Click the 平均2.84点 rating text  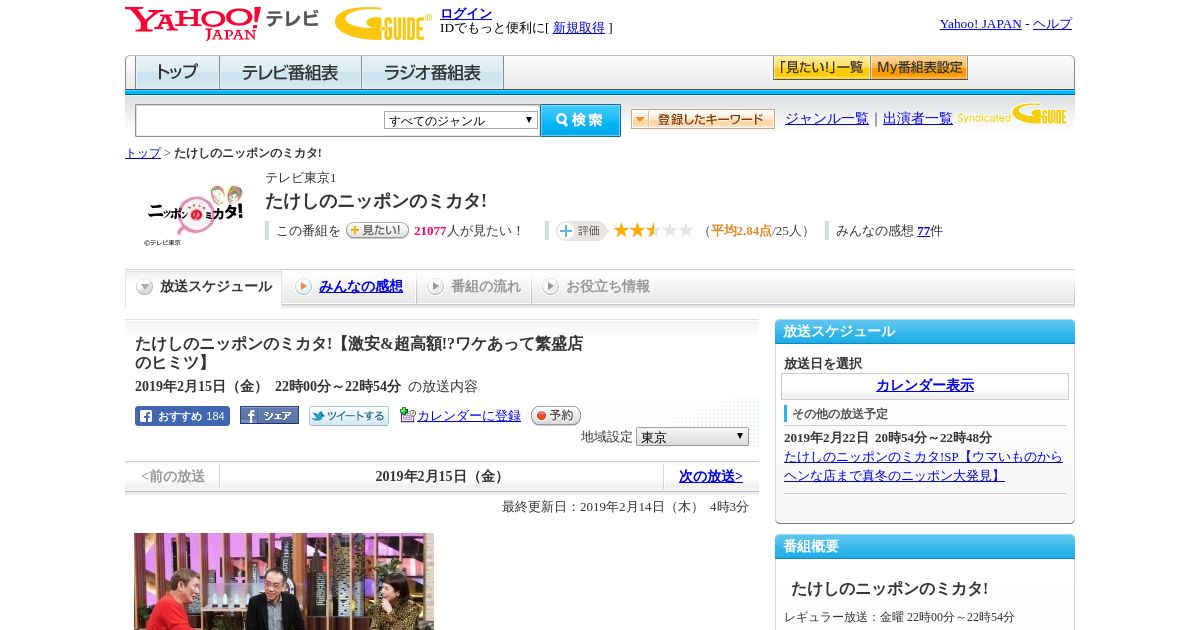(741, 231)
